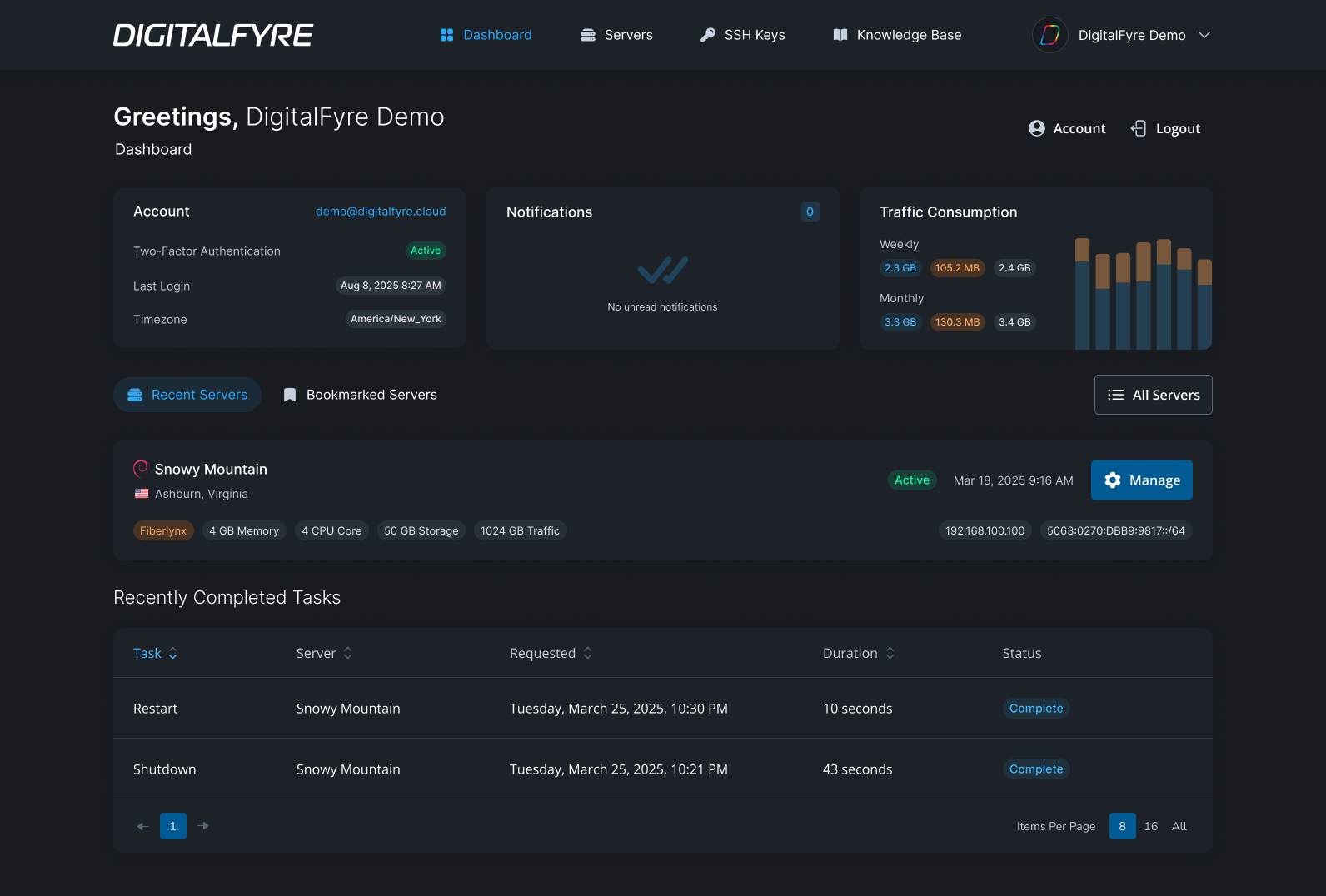Show All items per page
The image size is (1326, 896).
coord(1179,826)
